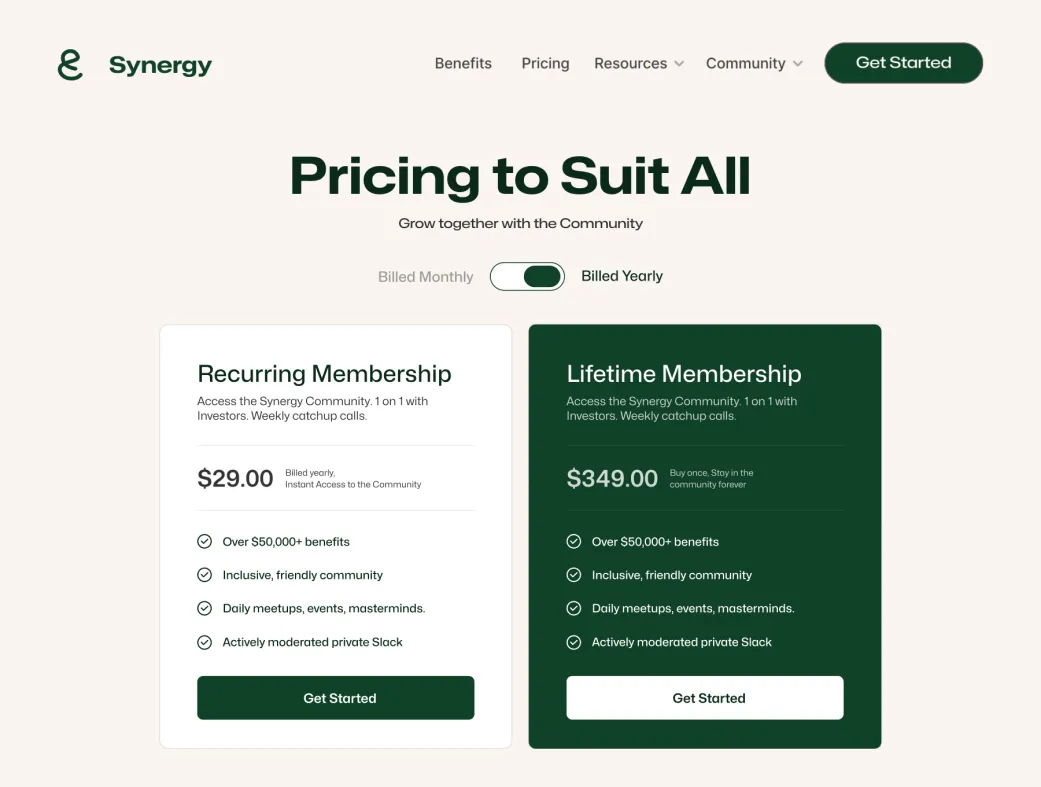Select the Billed Monthly option label
Screen dimensions: 1041x787
[426, 277]
